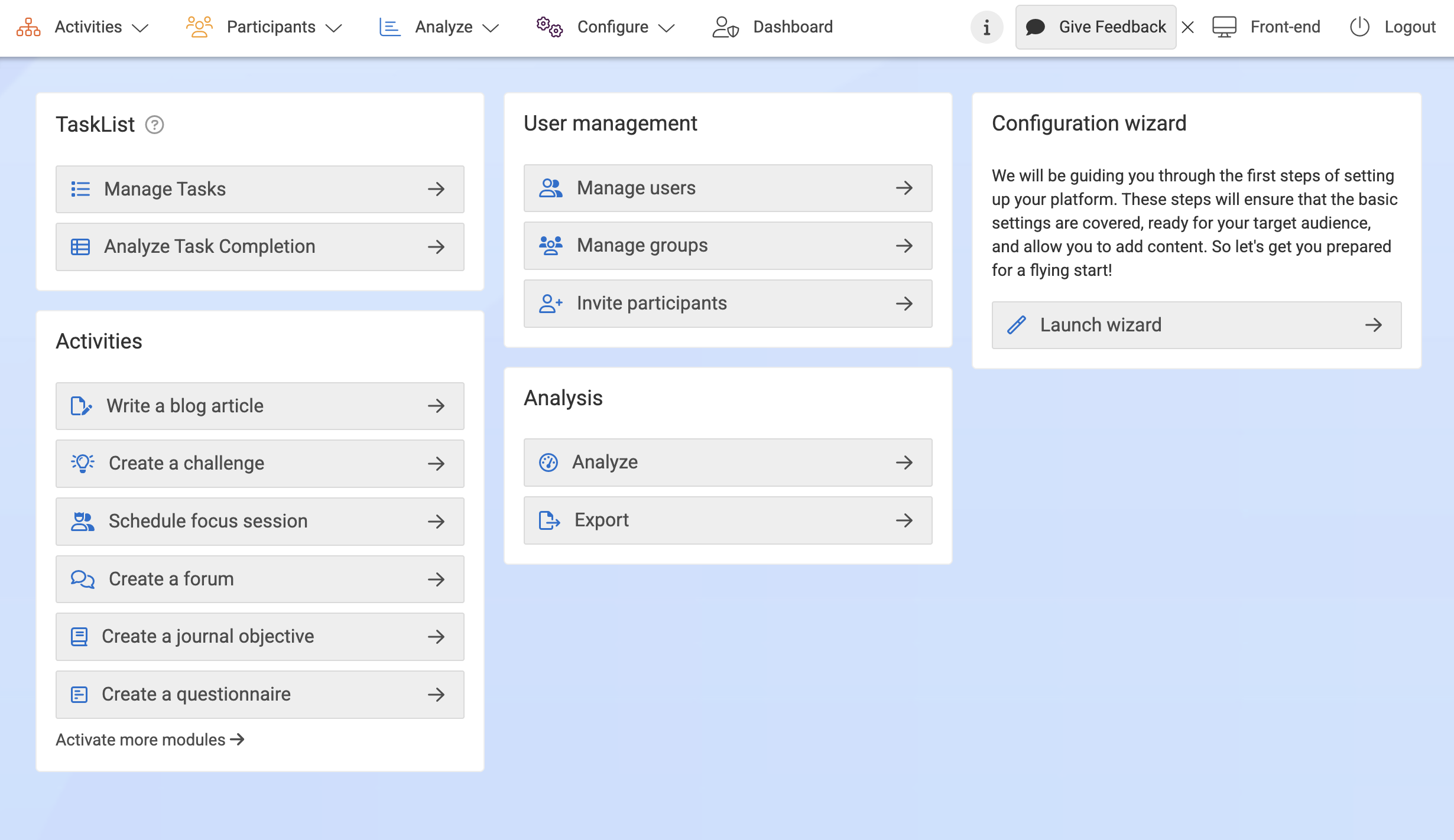Click the pencil icon beside Launch wizard
This screenshot has height=840, width=1454.
point(1017,325)
